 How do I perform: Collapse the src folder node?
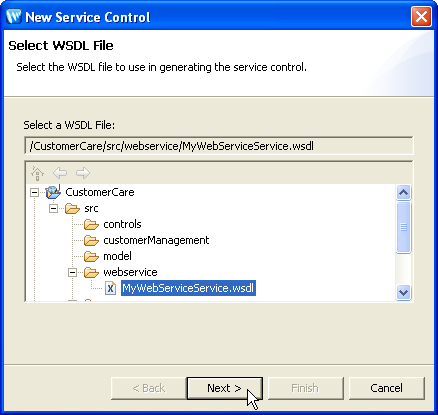click(53, 209)
